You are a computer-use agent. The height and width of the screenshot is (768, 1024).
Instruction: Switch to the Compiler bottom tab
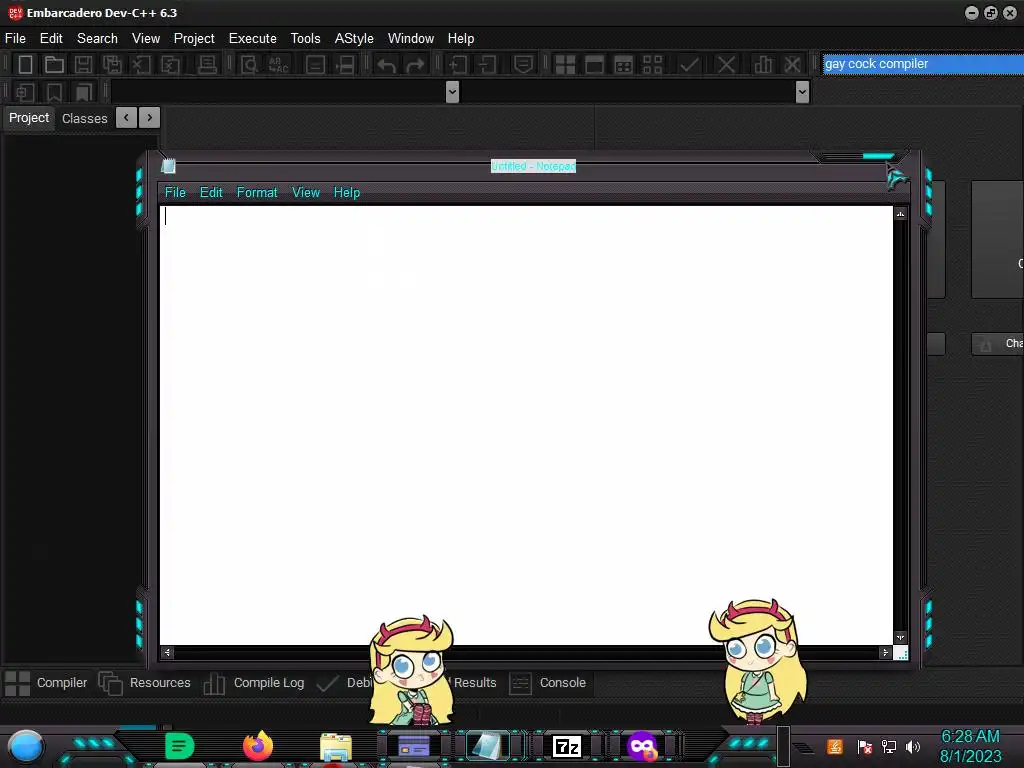coord(46,683)
